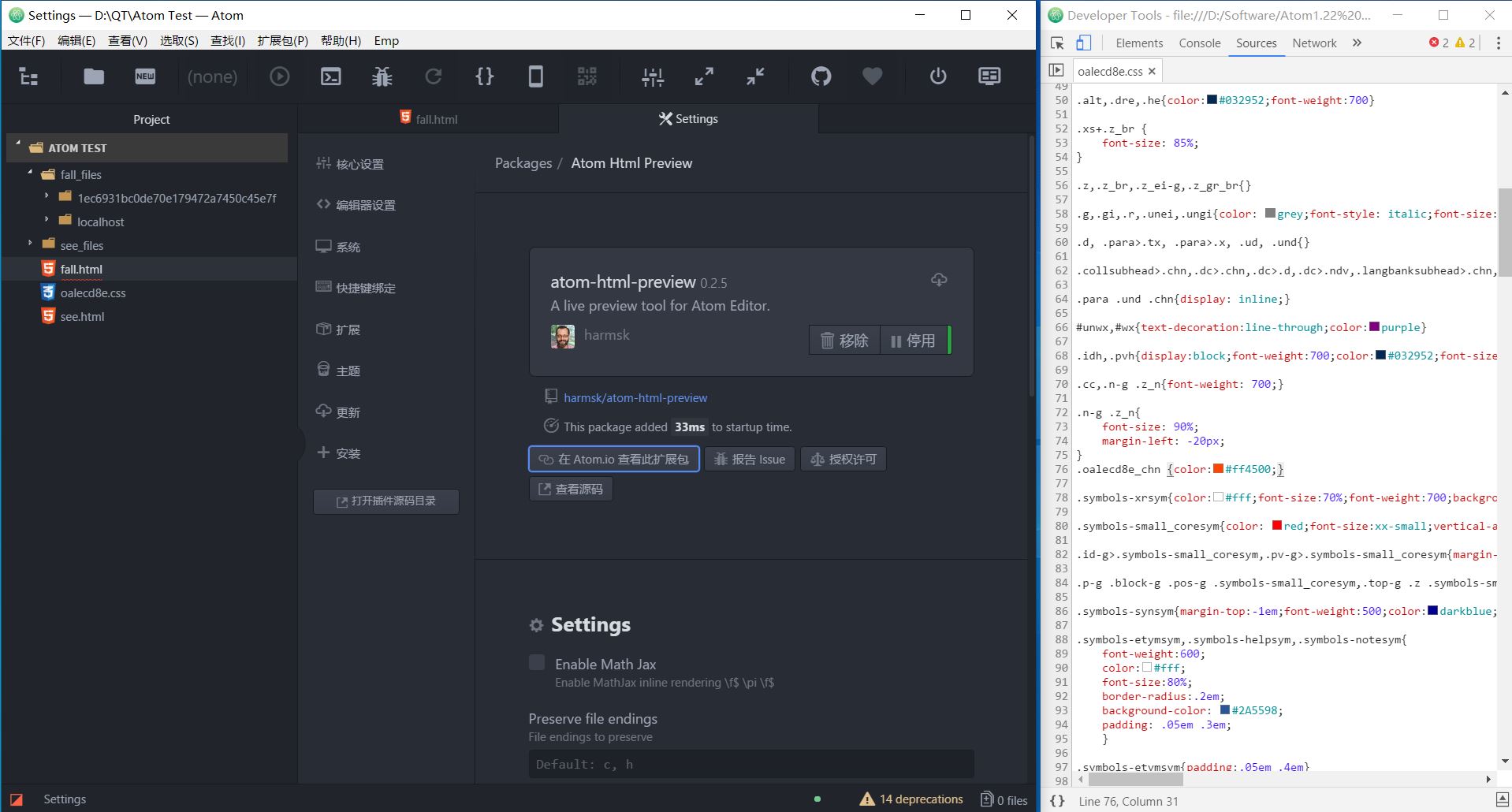
Task: Expand the localhost folder
Action: click(x=47, y=219)
